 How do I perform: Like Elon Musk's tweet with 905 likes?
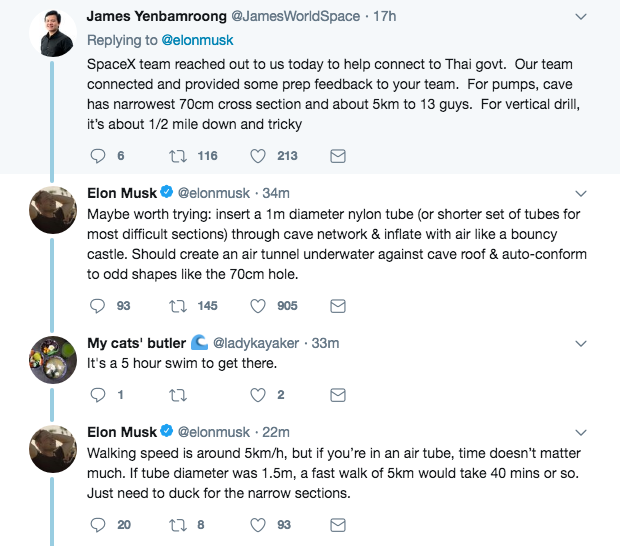point(257,305)
